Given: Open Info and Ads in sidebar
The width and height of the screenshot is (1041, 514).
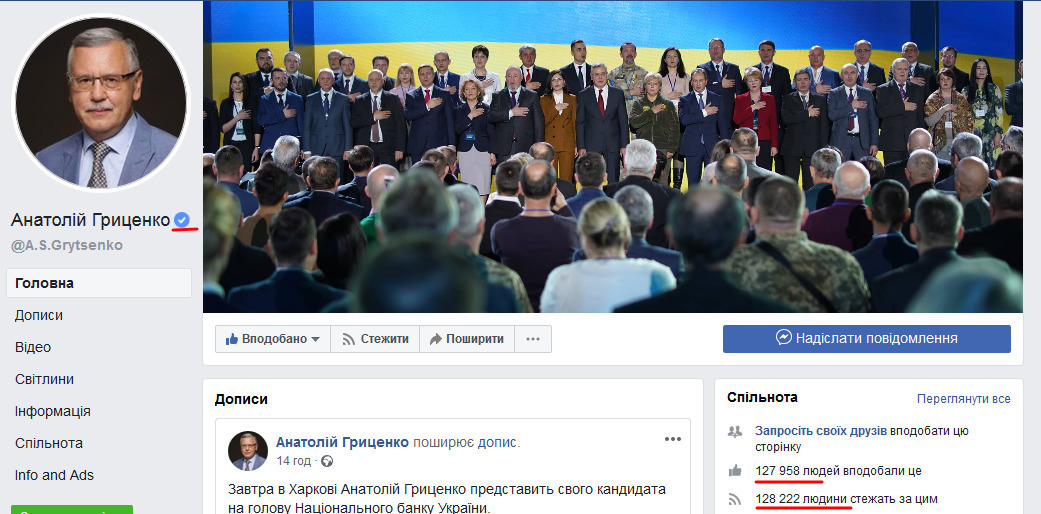Looking at the screenshot, I should tap(54, 475).
